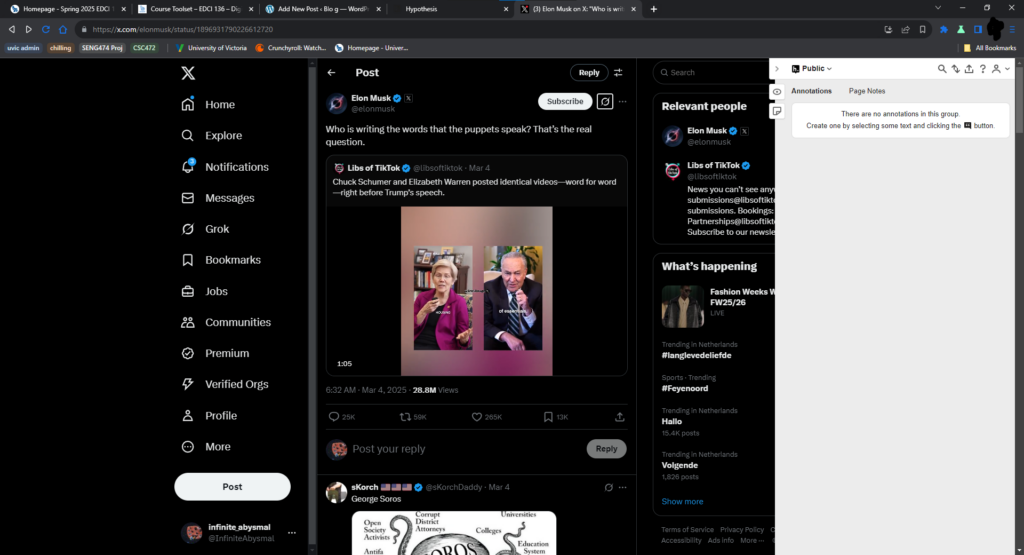Open the Hypothesis user account dropdown
The height and width of the screenshot is (555, 1024).
tap(1000, 69)
